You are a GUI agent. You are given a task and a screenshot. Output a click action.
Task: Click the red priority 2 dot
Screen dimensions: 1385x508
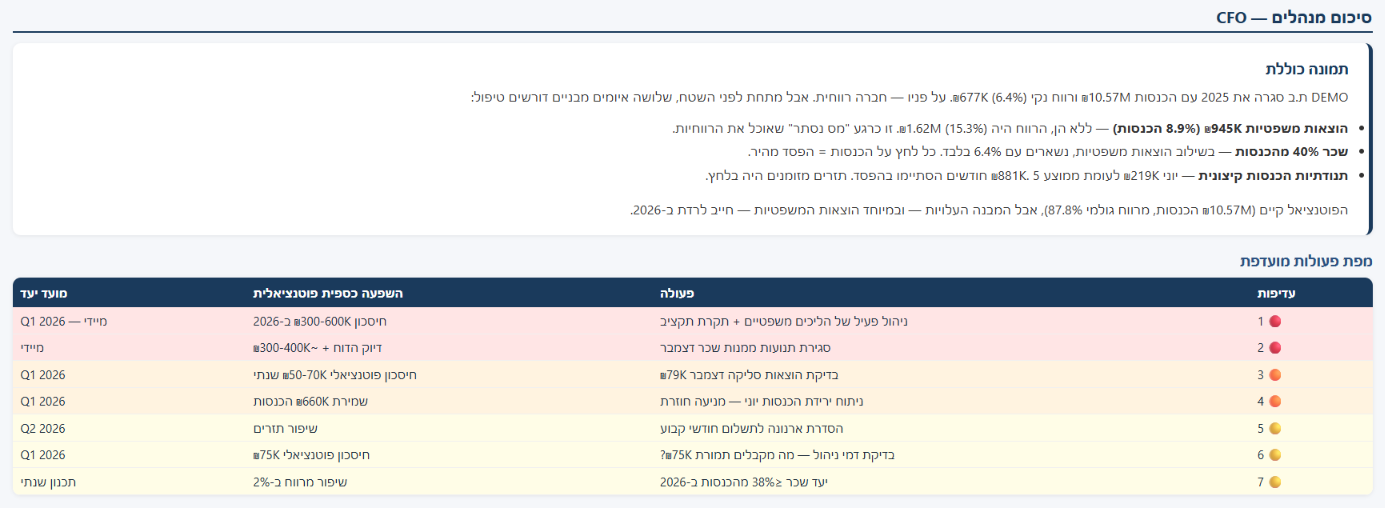1275,348
